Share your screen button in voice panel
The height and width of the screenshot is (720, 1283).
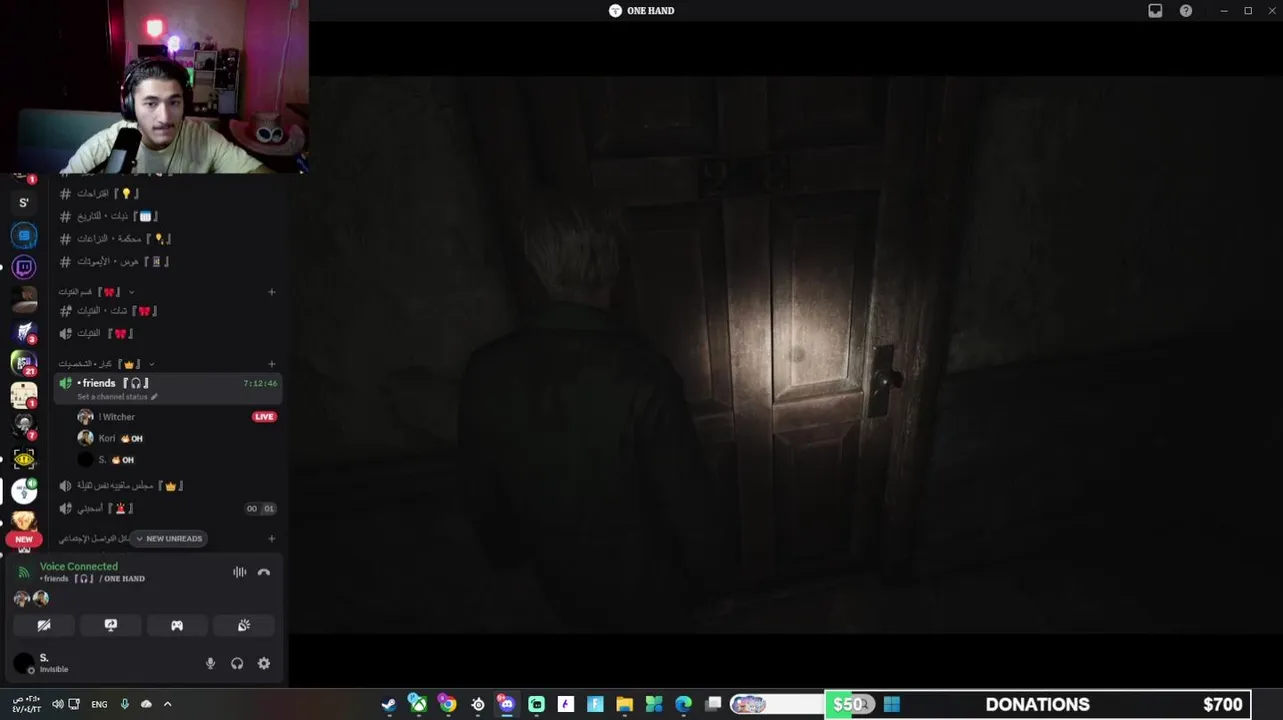(x=111, y=625)
